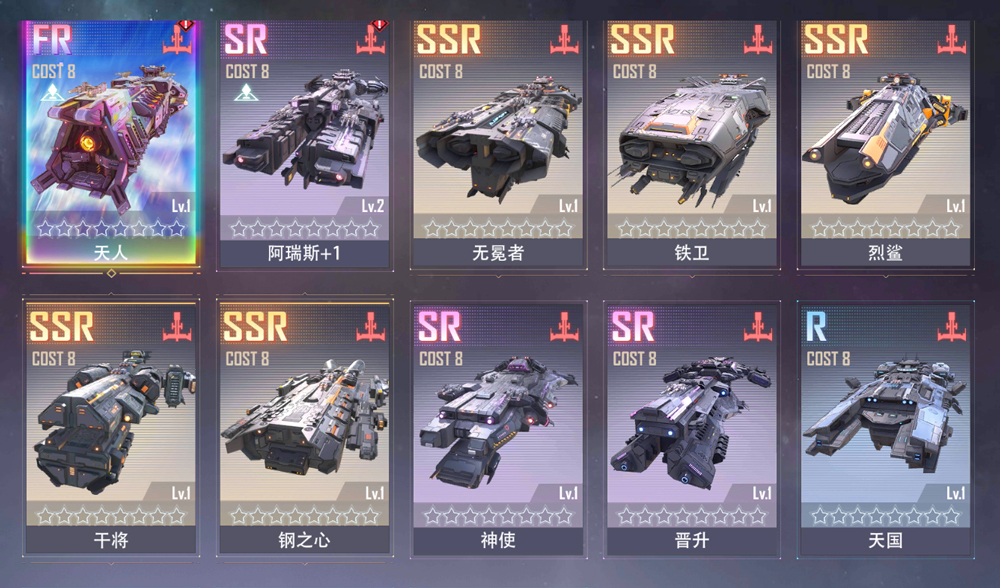Click the upgrade arrow icon on 阿瑞斯+1 card
The width and height of the screenshot is (1001, 588).
pos(246,93)
